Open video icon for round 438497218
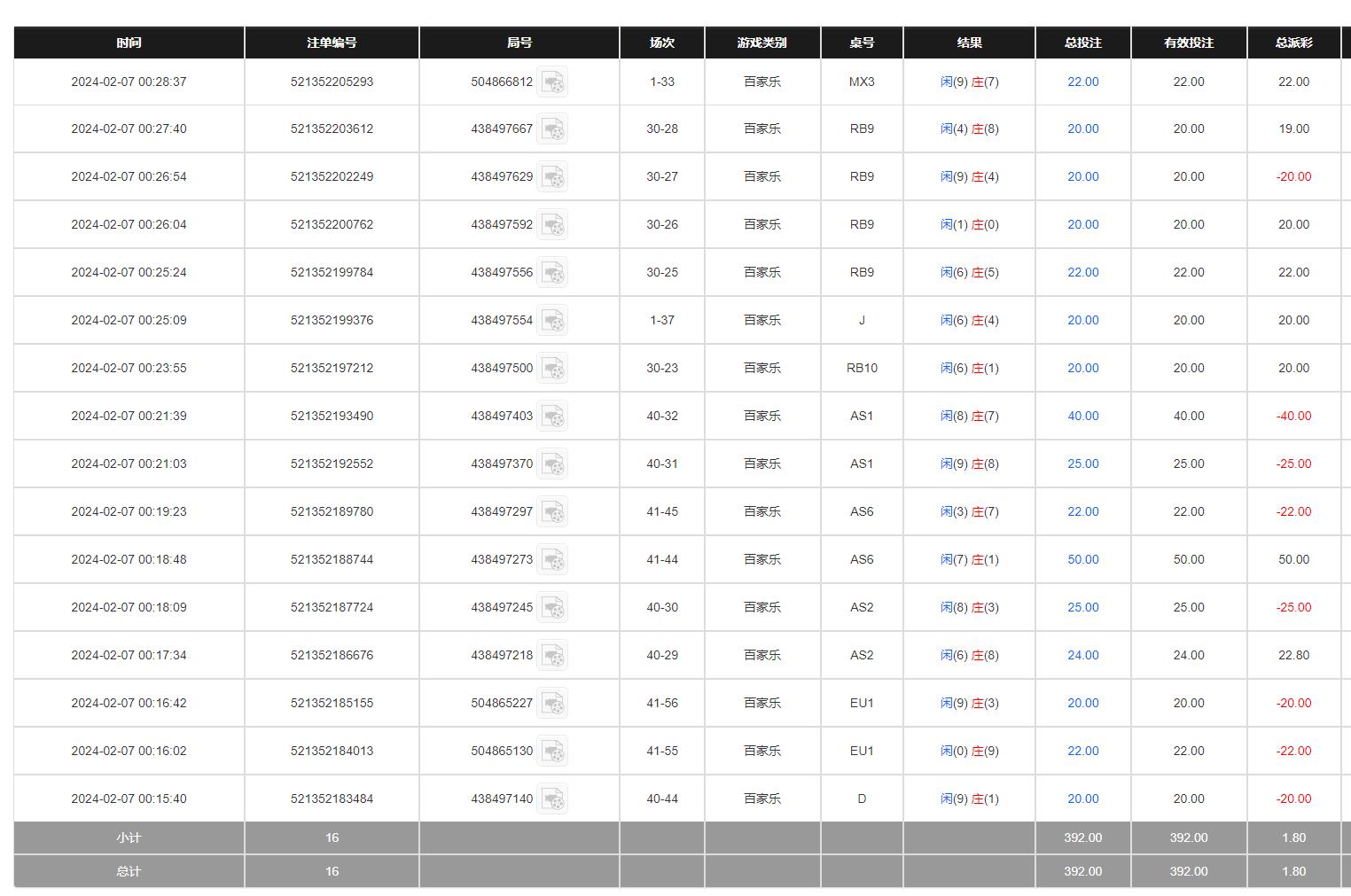1351x896 pixels. (x=552, y=656)
